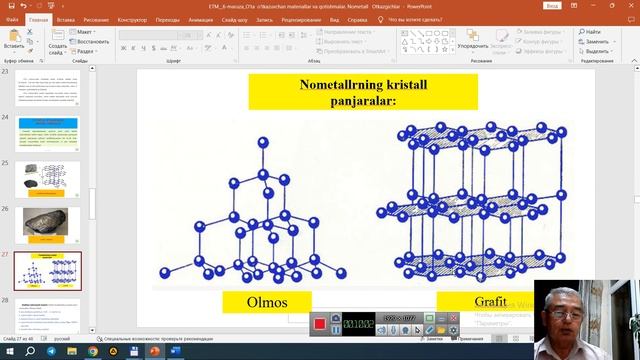This screenshot has width=640, height=360.
Task: Select the triangle shape in shapes gallery
Action: [404, 41]
